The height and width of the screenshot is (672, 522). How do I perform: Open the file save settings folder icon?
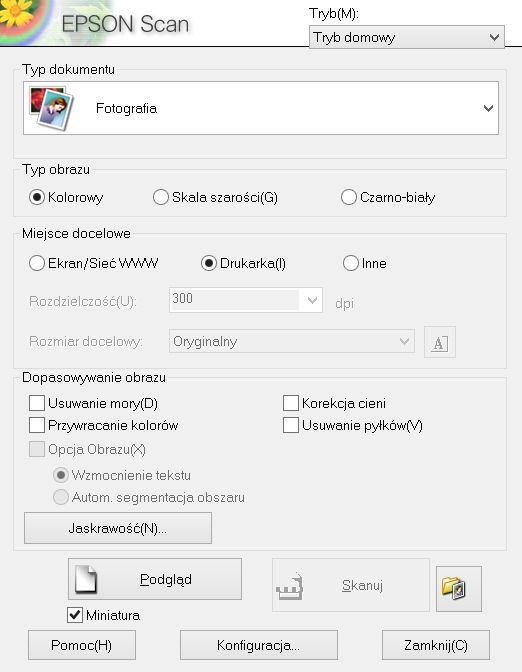(459, 588)
